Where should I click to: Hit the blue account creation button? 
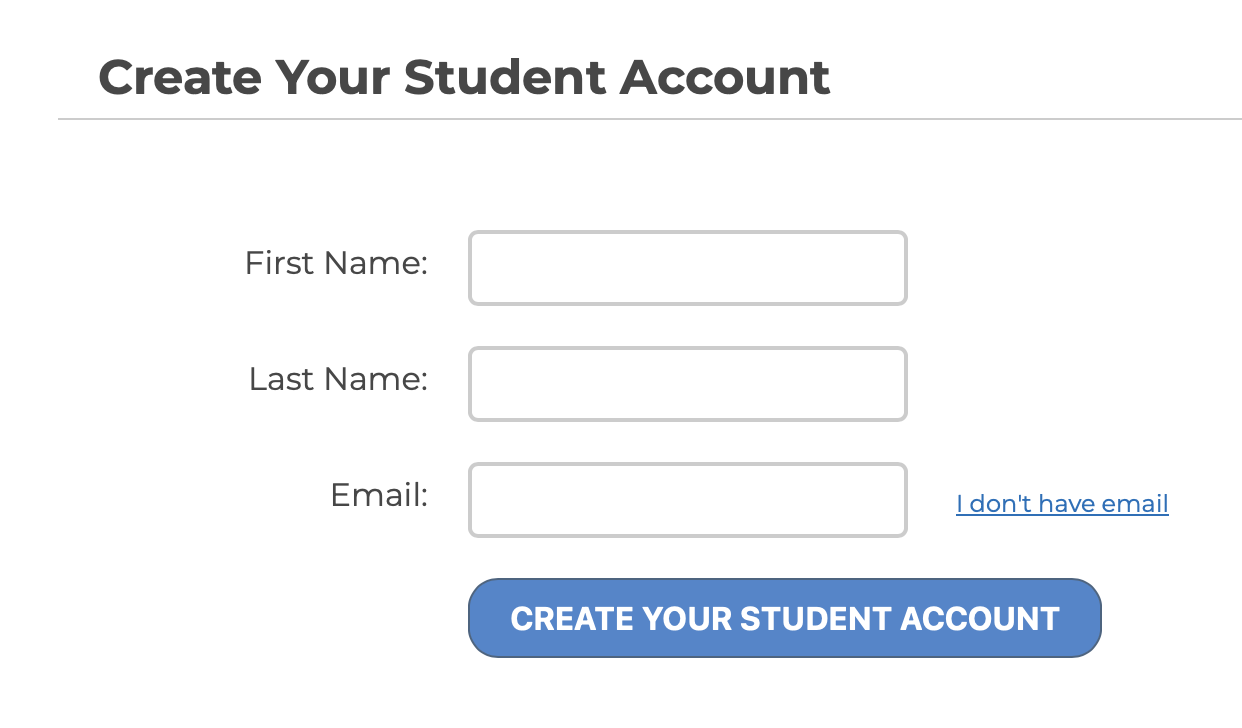tap(785, 618)
